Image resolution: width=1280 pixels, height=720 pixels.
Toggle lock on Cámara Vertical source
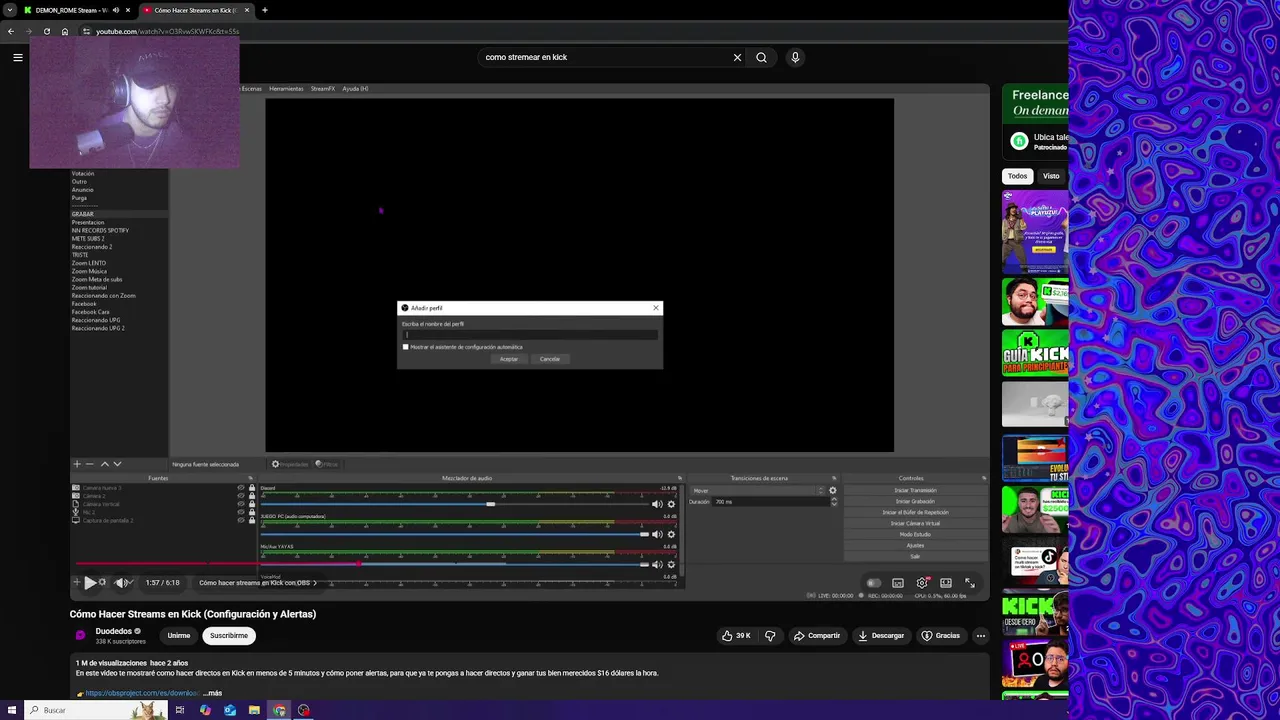[x=252, y=504]
